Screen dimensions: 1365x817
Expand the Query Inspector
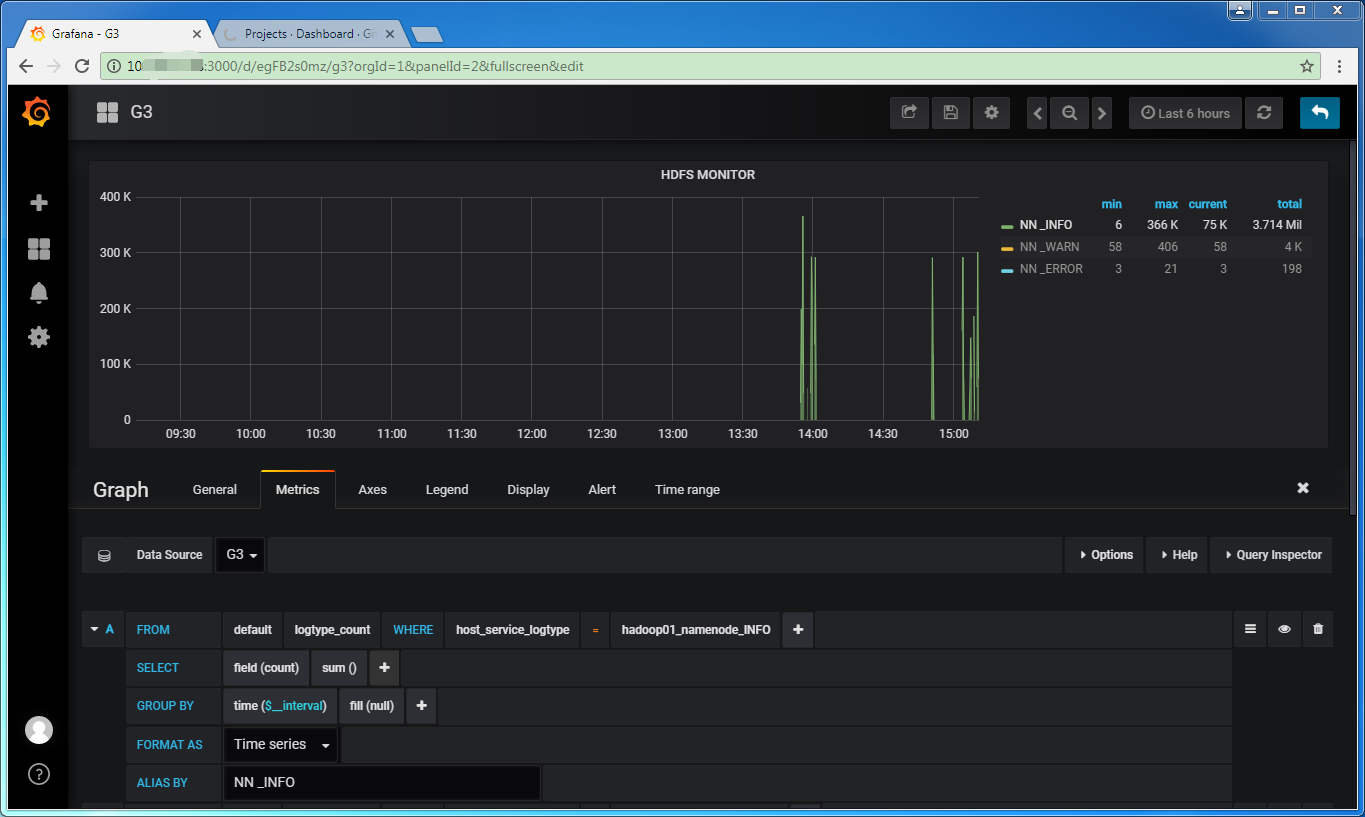coord(1271,555)
